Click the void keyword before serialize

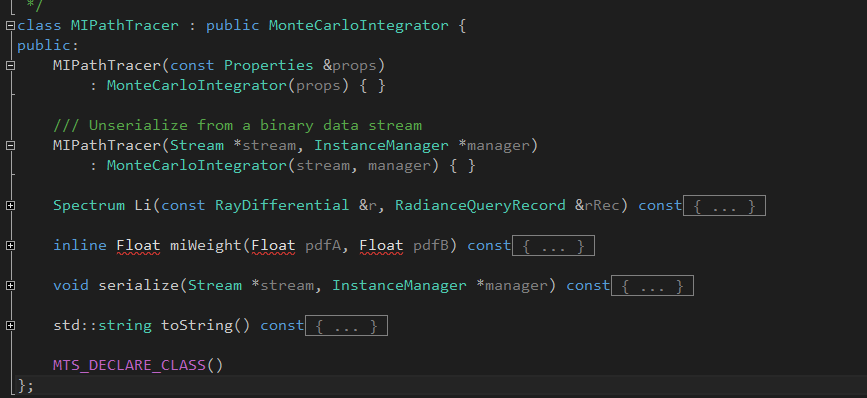tap(71, 286)
